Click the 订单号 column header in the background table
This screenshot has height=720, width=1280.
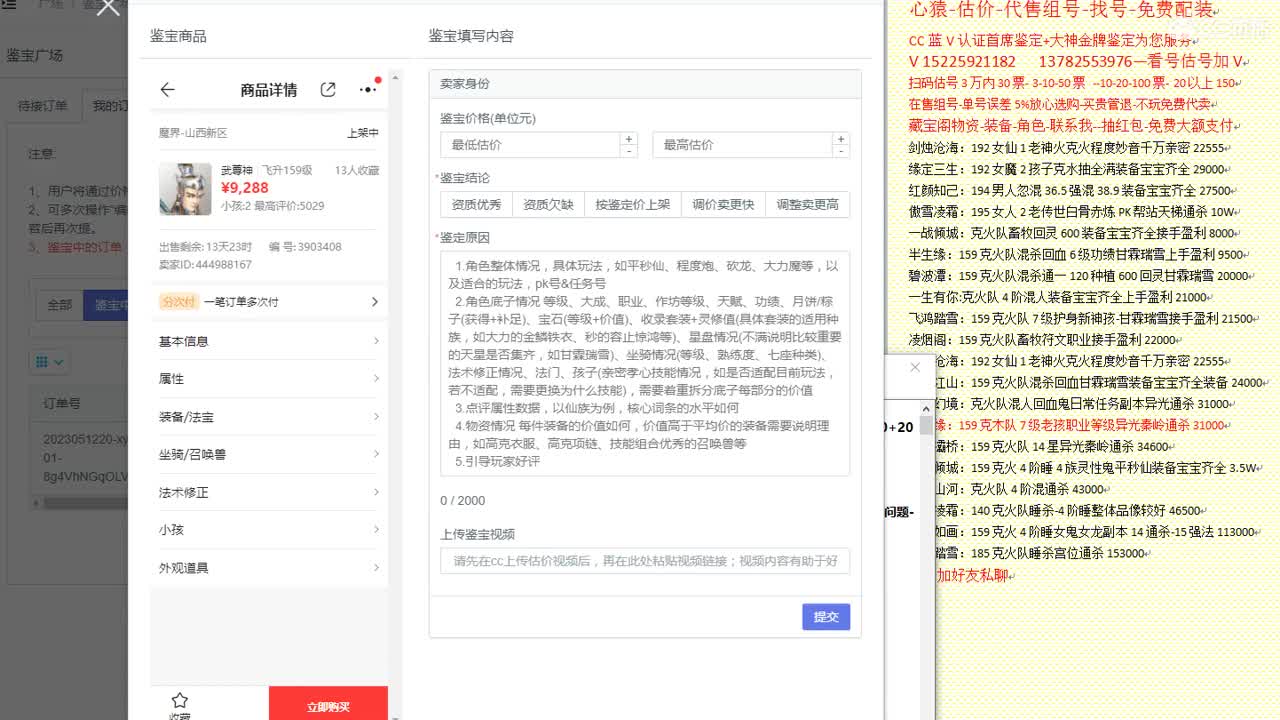coord(62,403)
